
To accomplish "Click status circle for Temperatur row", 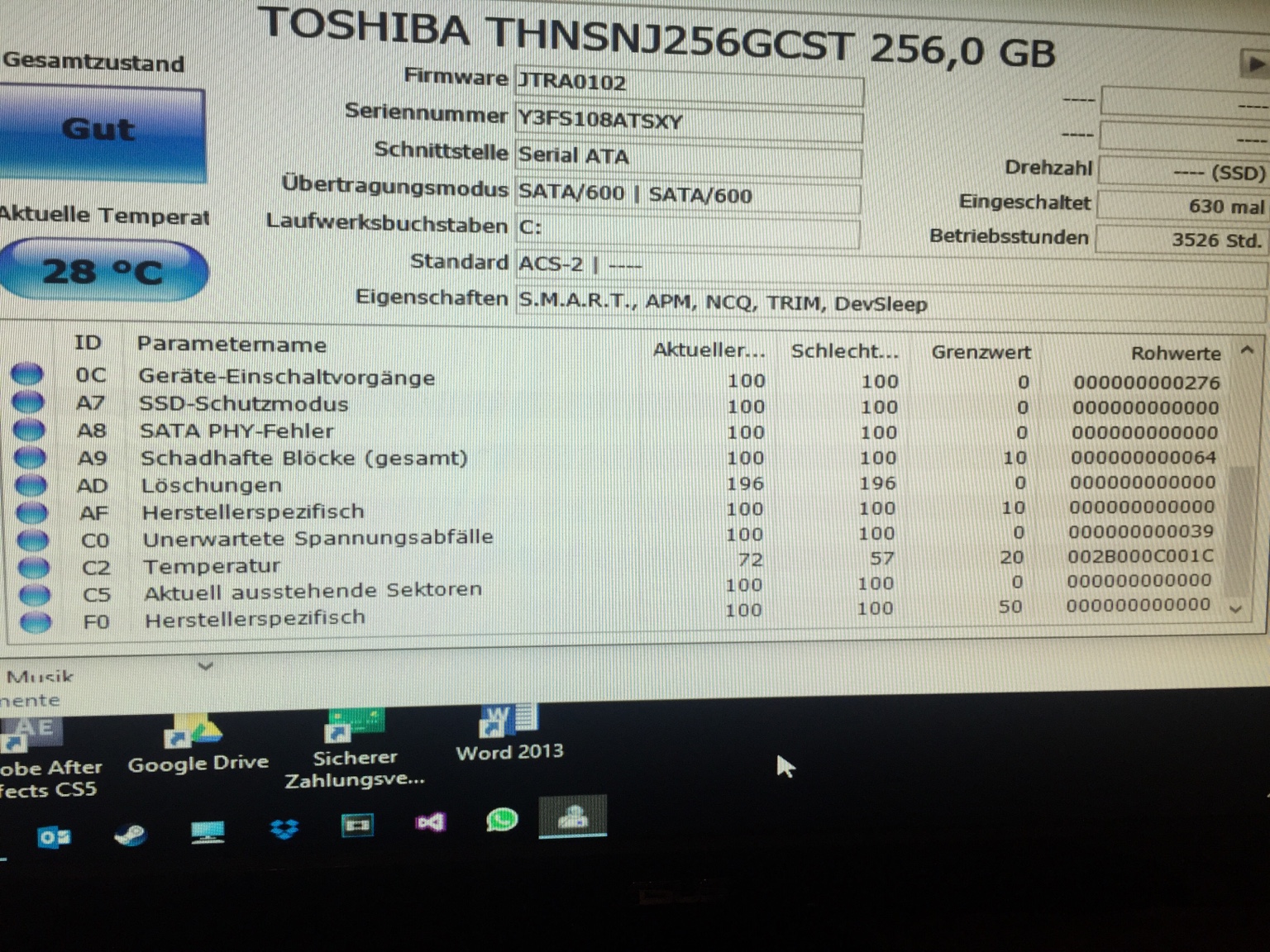I will click(x=33, y=568).
